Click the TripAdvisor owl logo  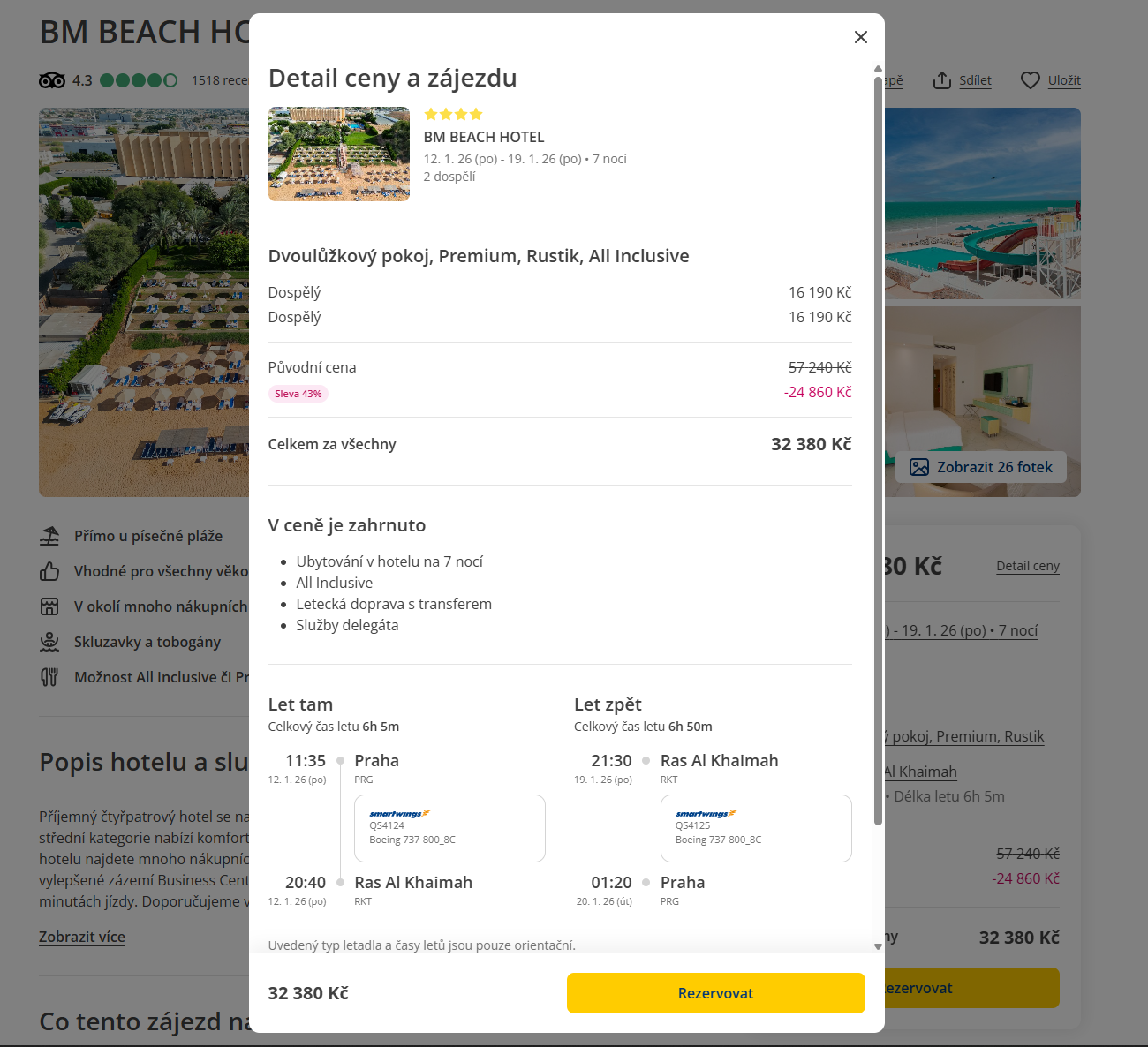pos(52,80)
